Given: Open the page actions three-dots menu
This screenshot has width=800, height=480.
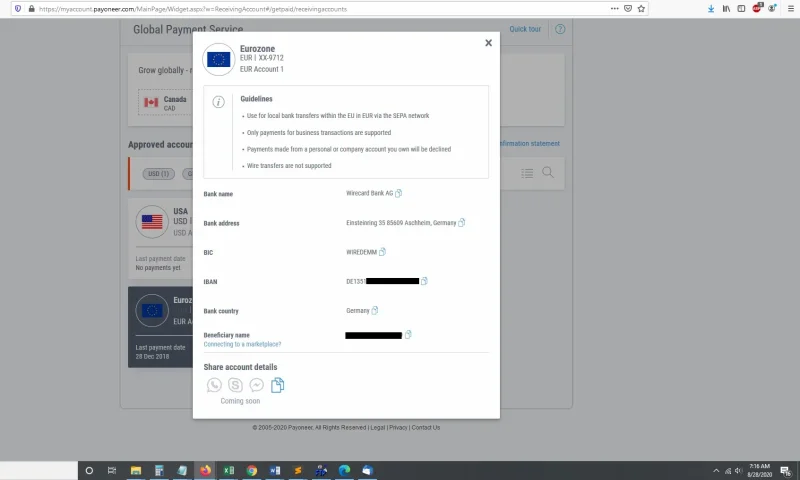Looking at the screenshot, I should pyautogui.click(x=614, y=9).
